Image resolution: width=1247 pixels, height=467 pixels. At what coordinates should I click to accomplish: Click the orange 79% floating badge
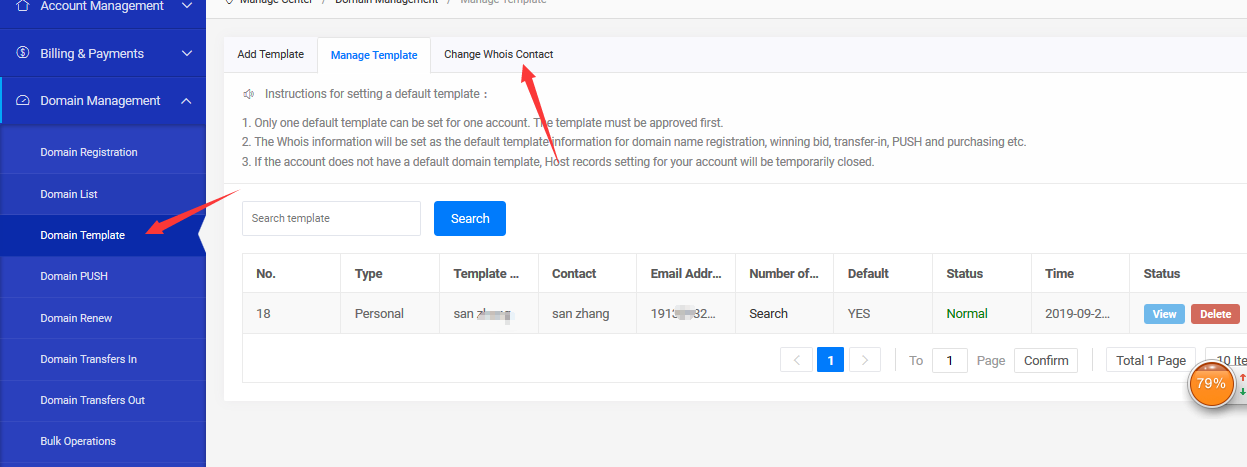pyautogui.click(x=1211, y=383)
